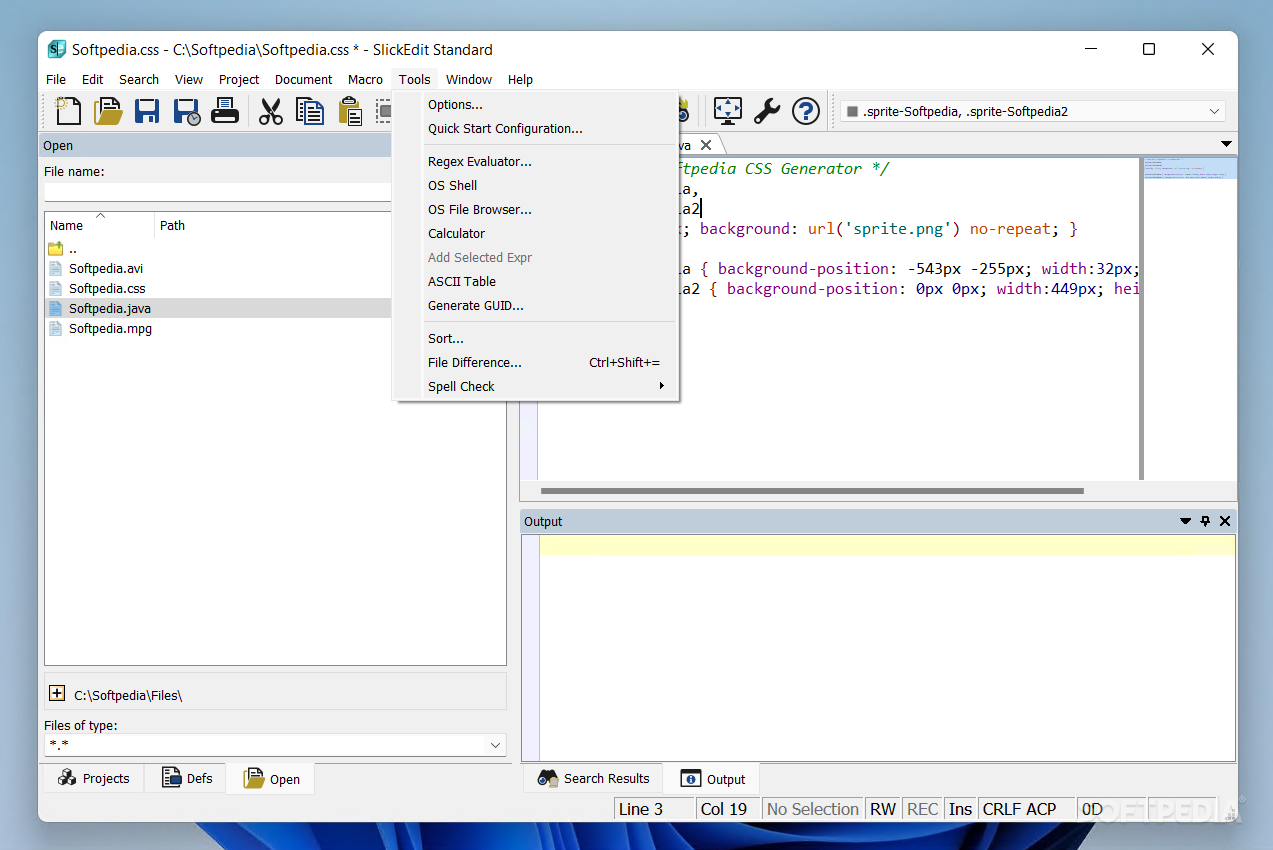Toggle fullscreen with the monitor arrows icon
The width and height of the screenshot is (1273, 850).
pyautogui.click(x=728, y=110)
